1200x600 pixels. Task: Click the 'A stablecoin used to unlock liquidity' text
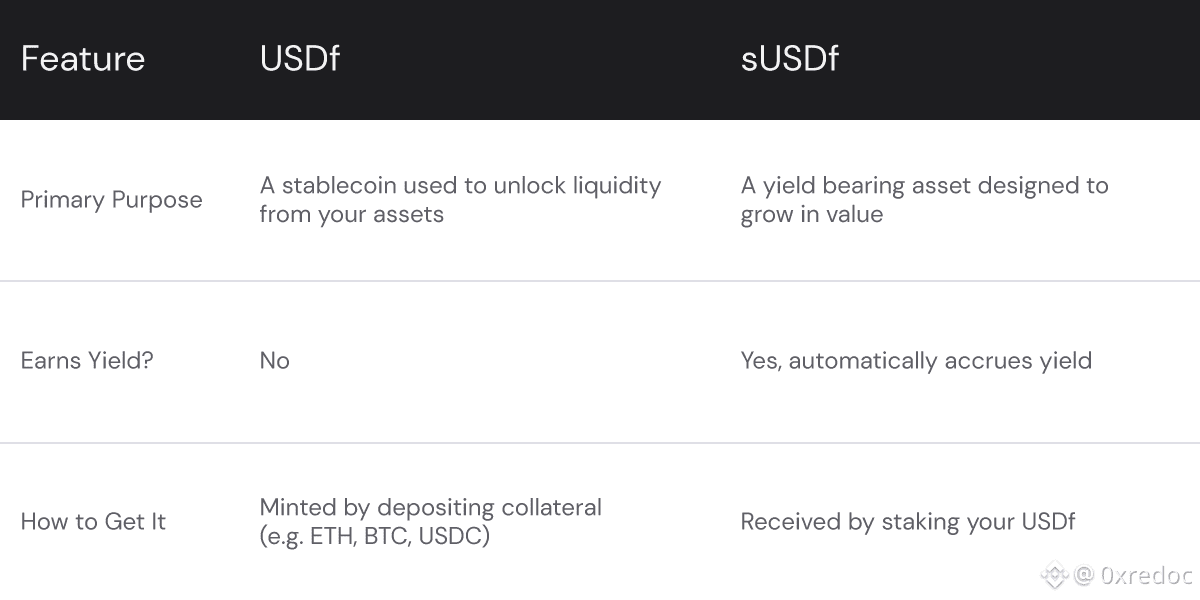pos(460,186)
